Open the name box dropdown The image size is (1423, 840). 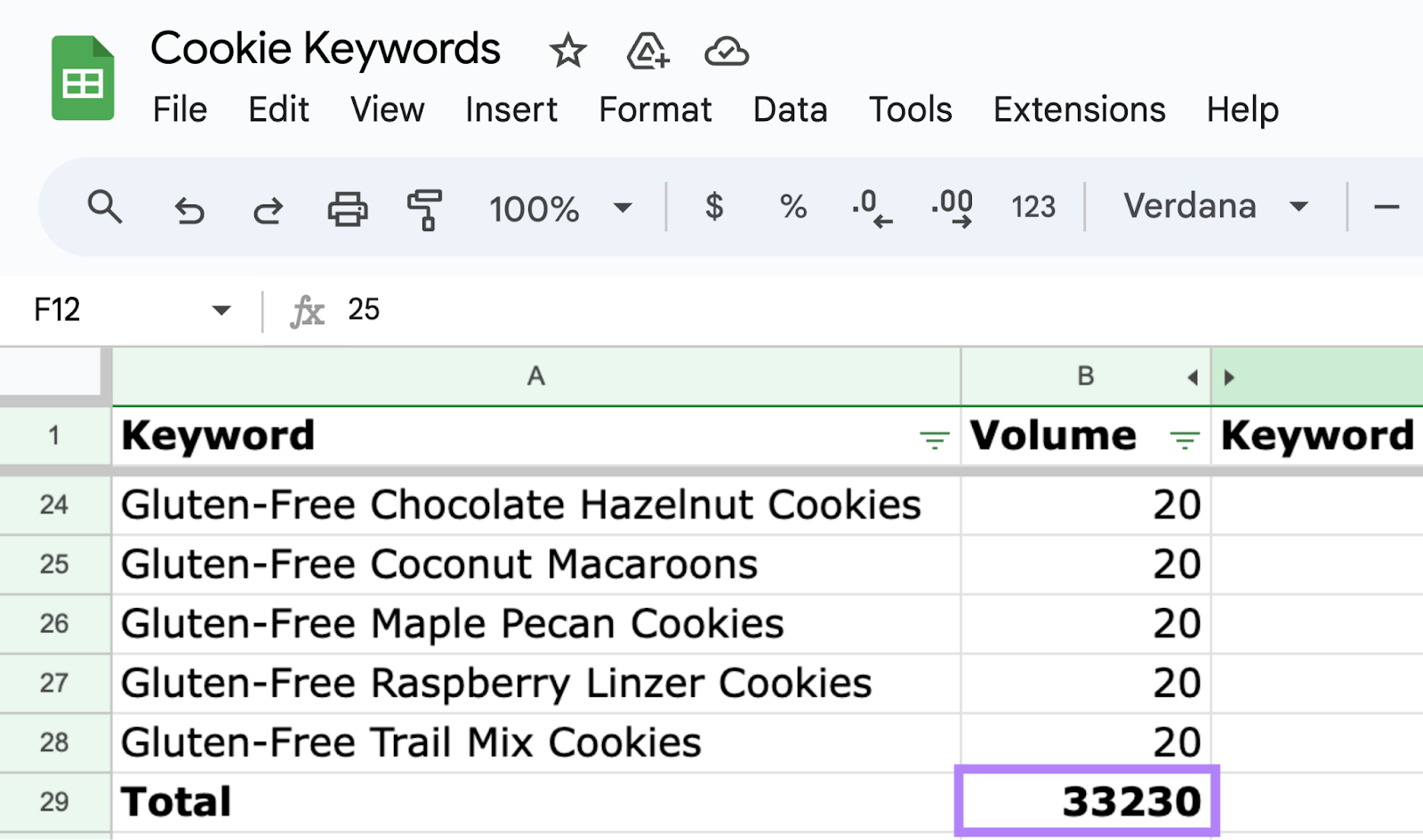click(x=220, y=310)
